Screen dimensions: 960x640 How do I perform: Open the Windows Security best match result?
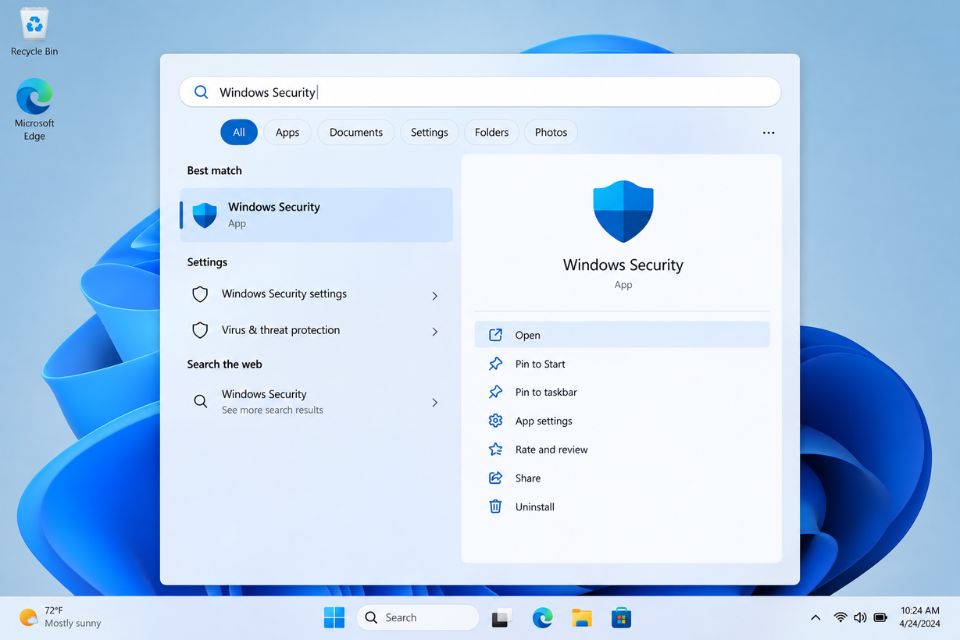click(316, 215)
